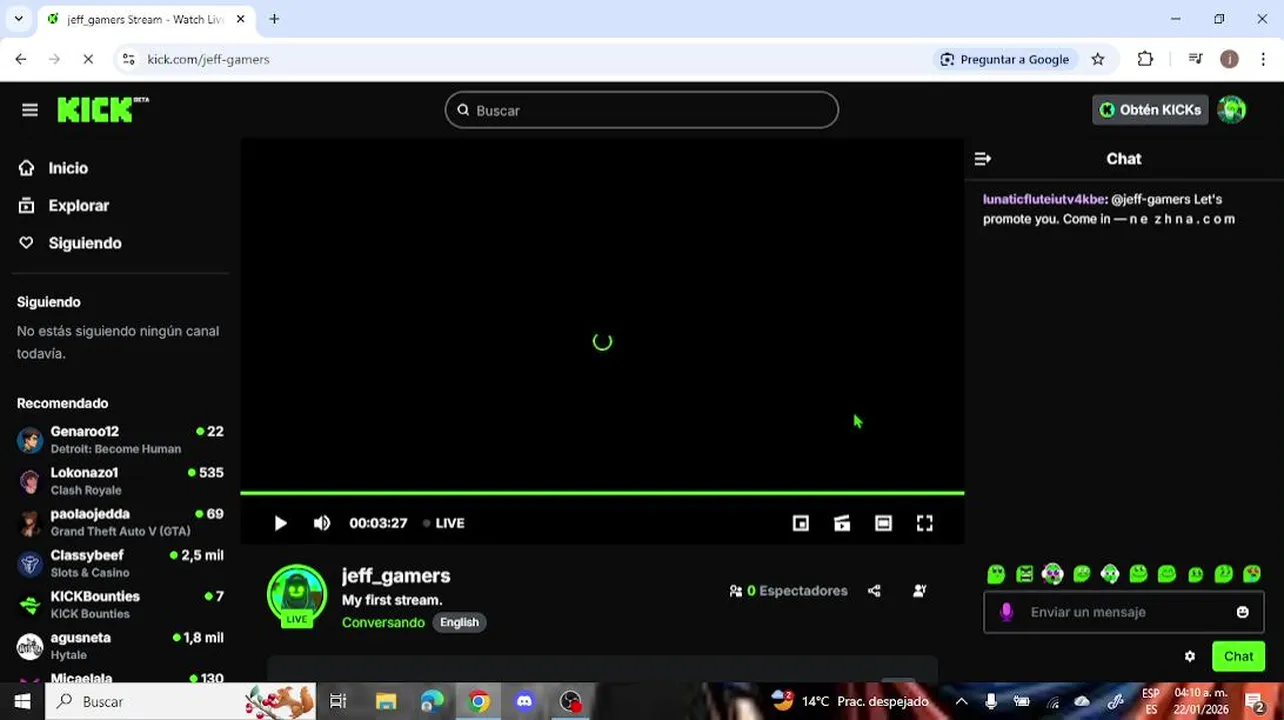The image size is (1284, 720).
Task: Bookmark this page with the star
Action: pyautogui.click(x=1098, y=59)
